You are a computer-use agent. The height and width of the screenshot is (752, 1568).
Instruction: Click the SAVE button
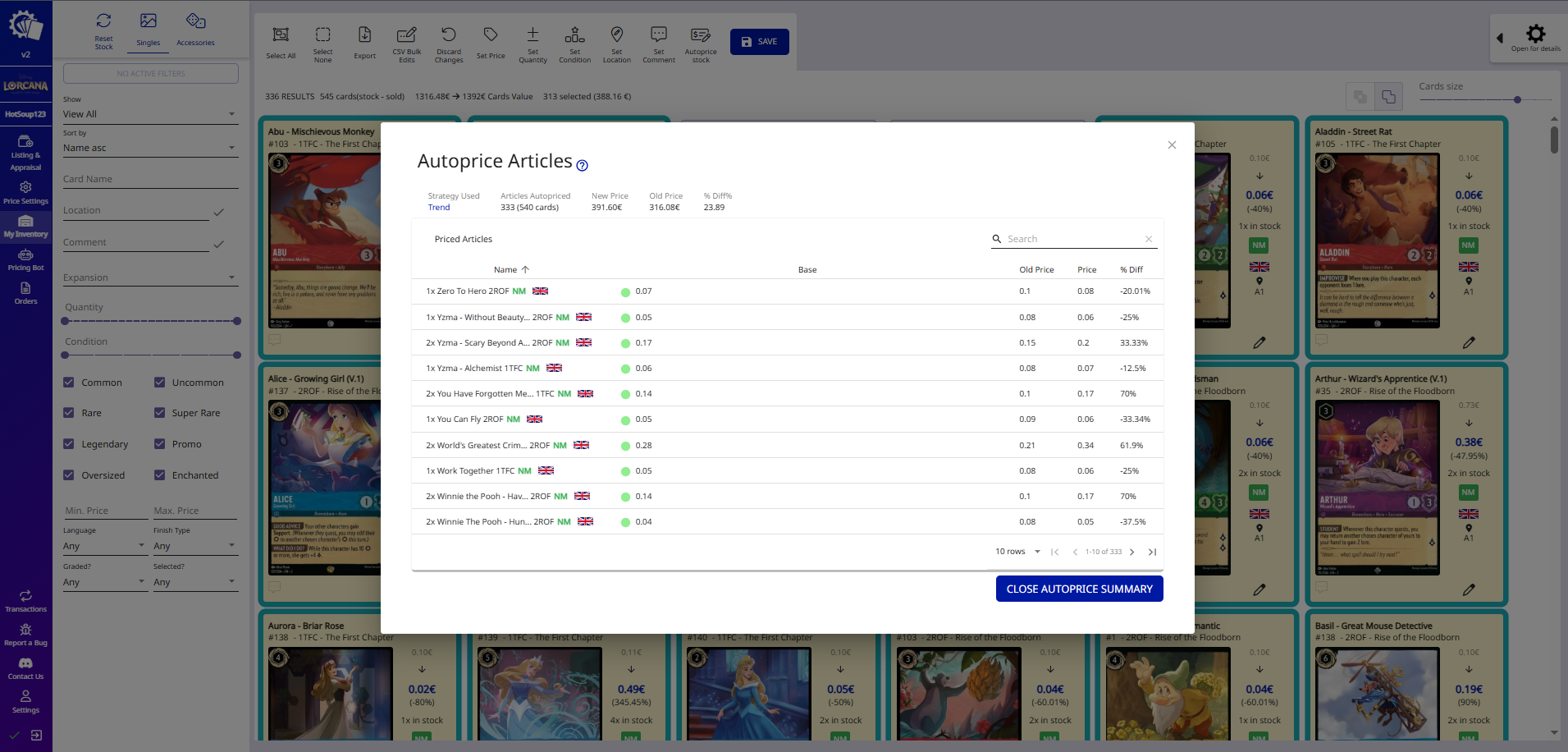[759, 42]
